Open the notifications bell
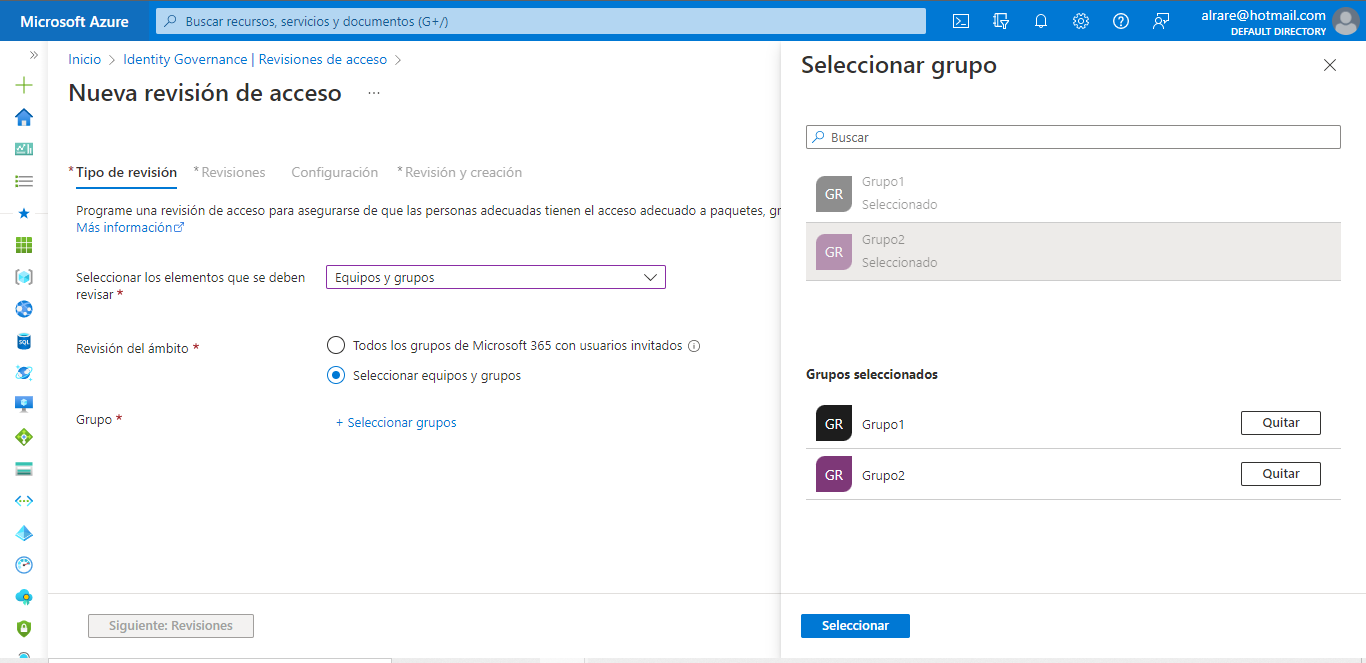 1040,20
